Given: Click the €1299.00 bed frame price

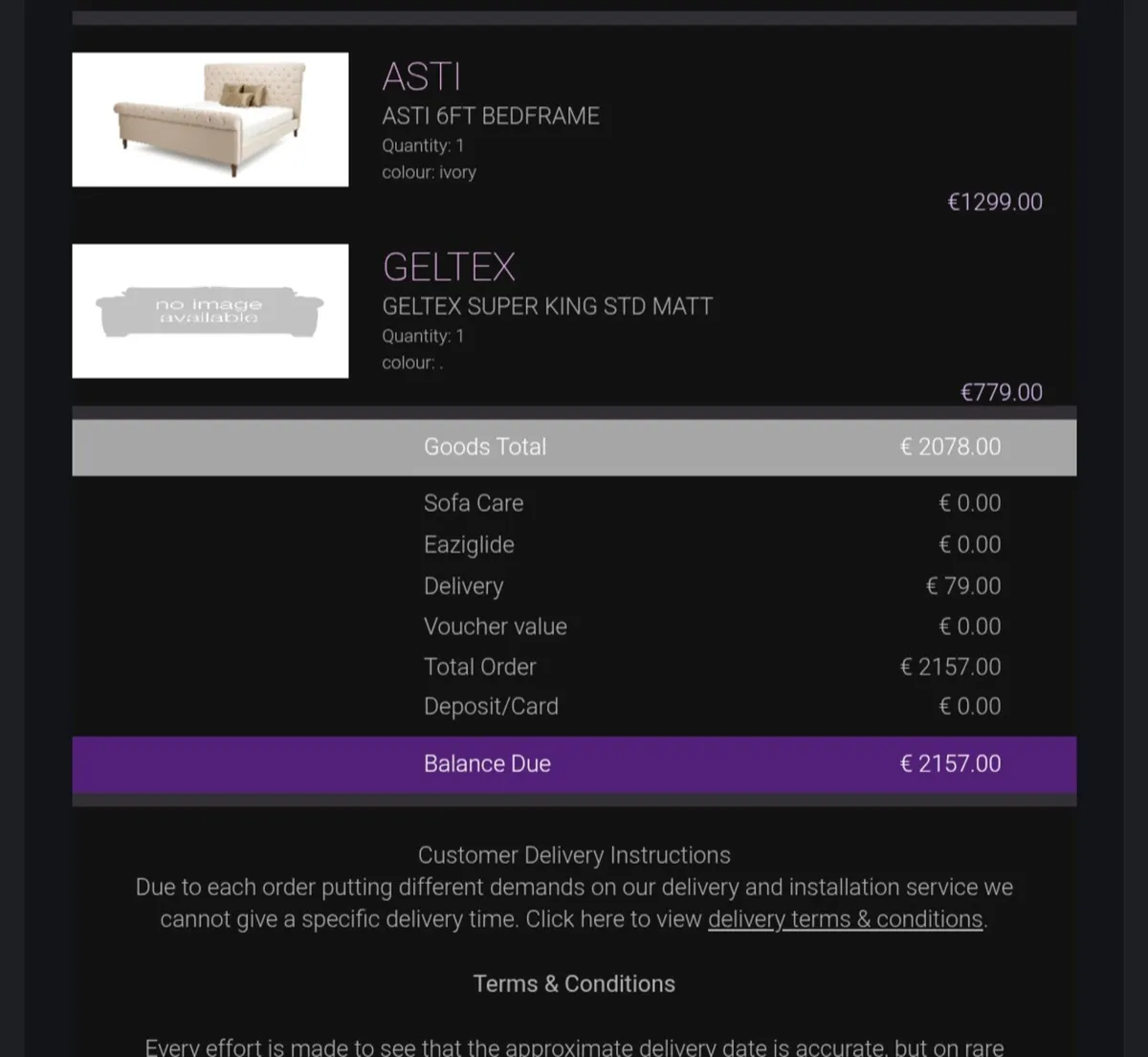Looking at the screenshot, I should [x=994, y=202].
